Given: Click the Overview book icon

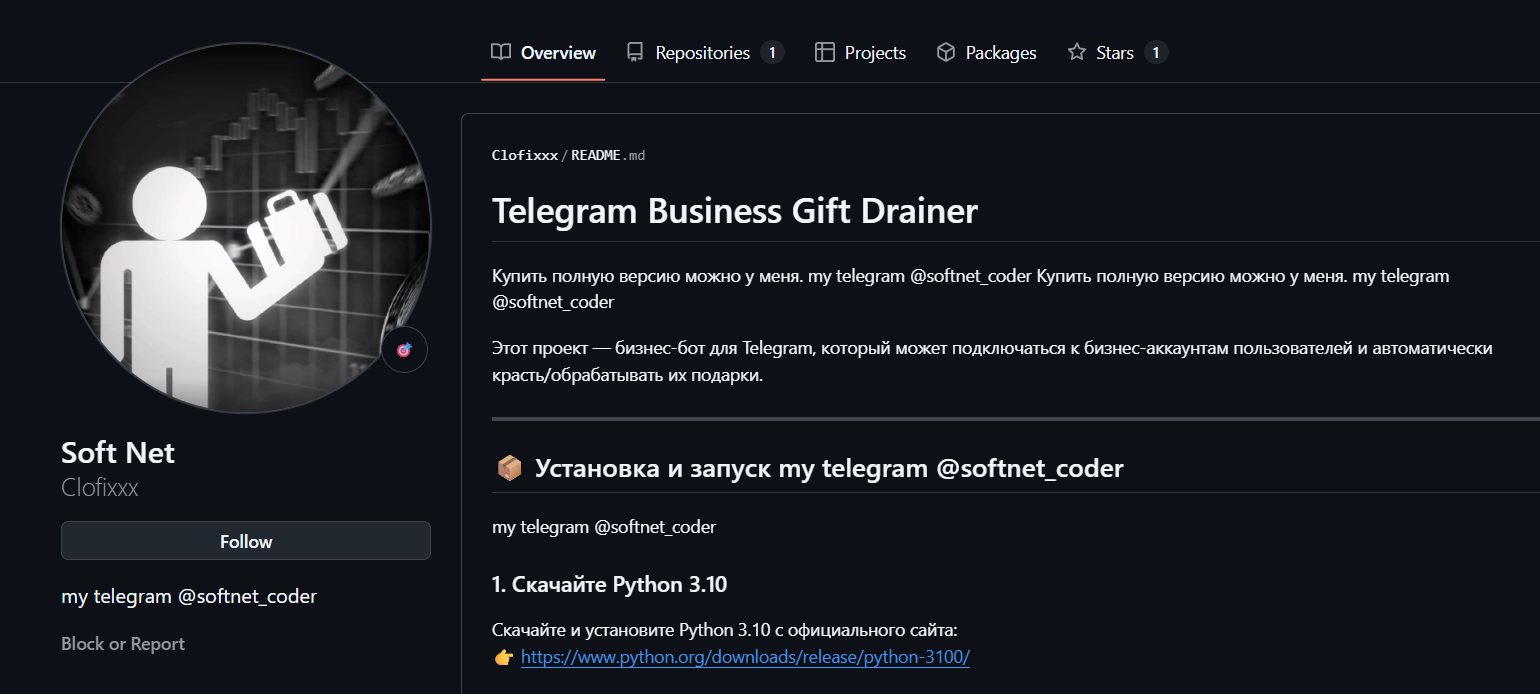Looking at the screenshot, I should point(501,52).
